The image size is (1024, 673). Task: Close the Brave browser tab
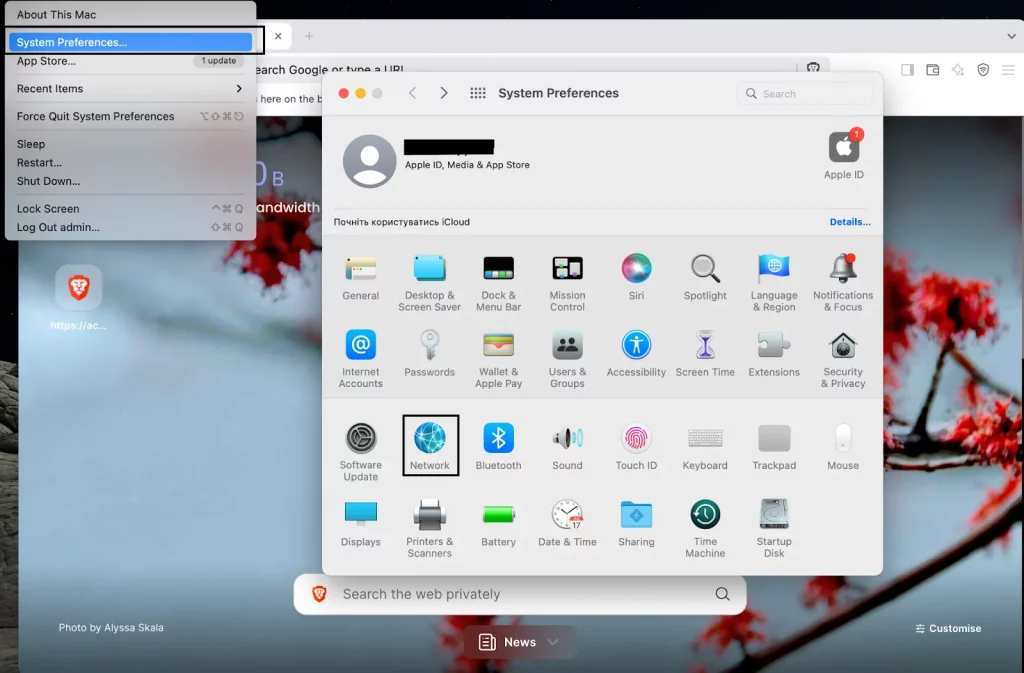[x=278, y=36]
